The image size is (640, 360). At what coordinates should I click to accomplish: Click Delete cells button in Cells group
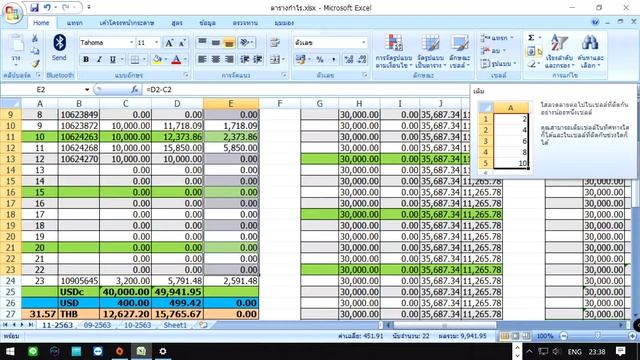(493, 51)
